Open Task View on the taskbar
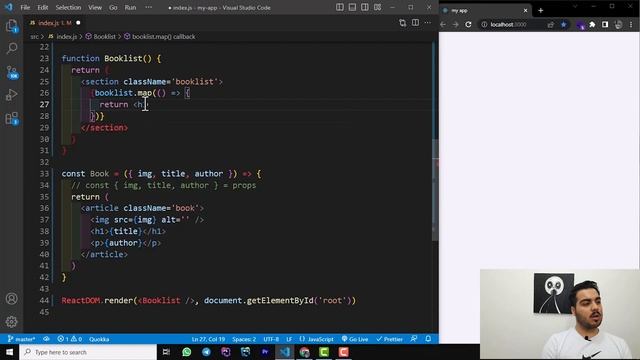640x360 pixels. coord(166,352)
